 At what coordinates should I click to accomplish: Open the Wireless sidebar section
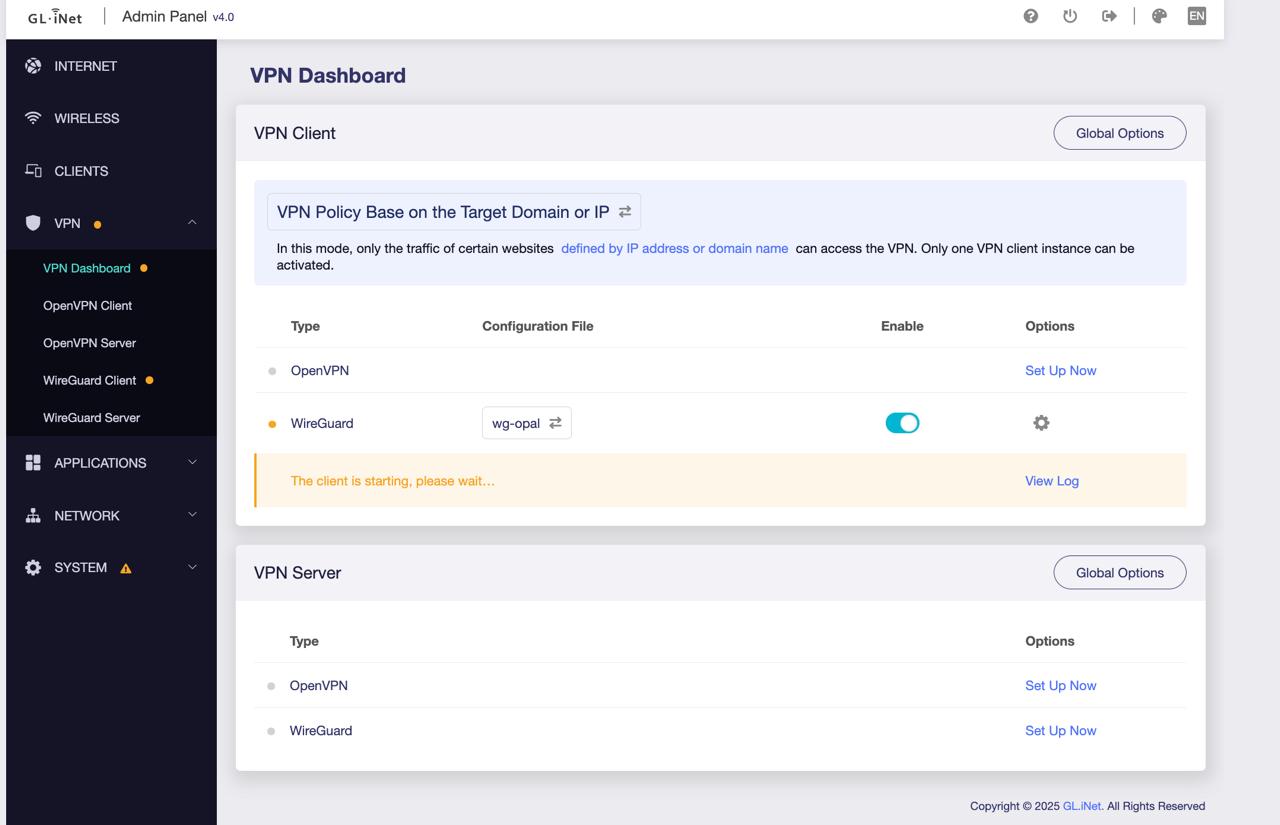[x=87, y=118]
